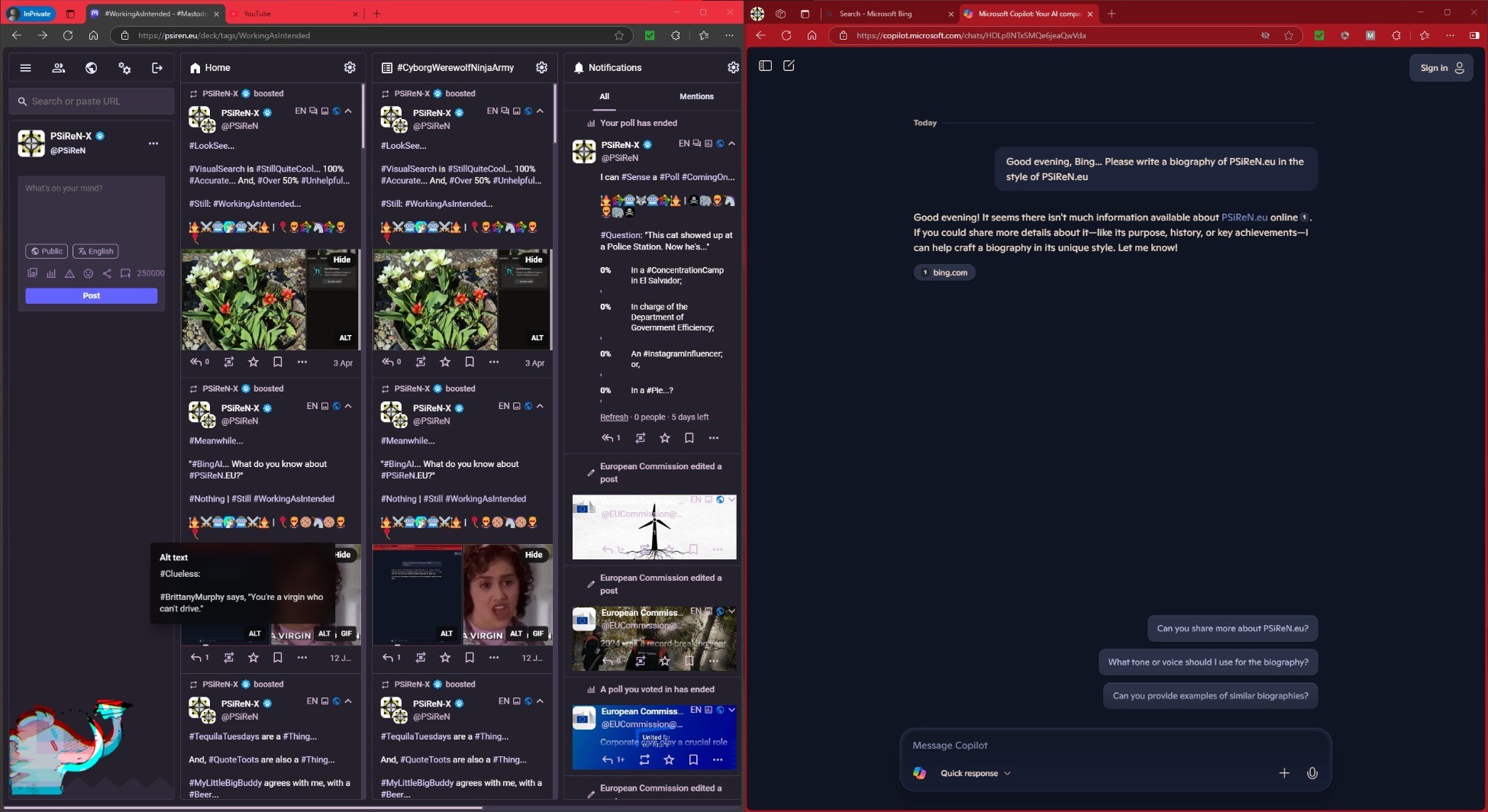Click the Copilot microphone icon
Image resolution: width=1488 pixels, height=812 pixels.
click(x=1312, y=772)
